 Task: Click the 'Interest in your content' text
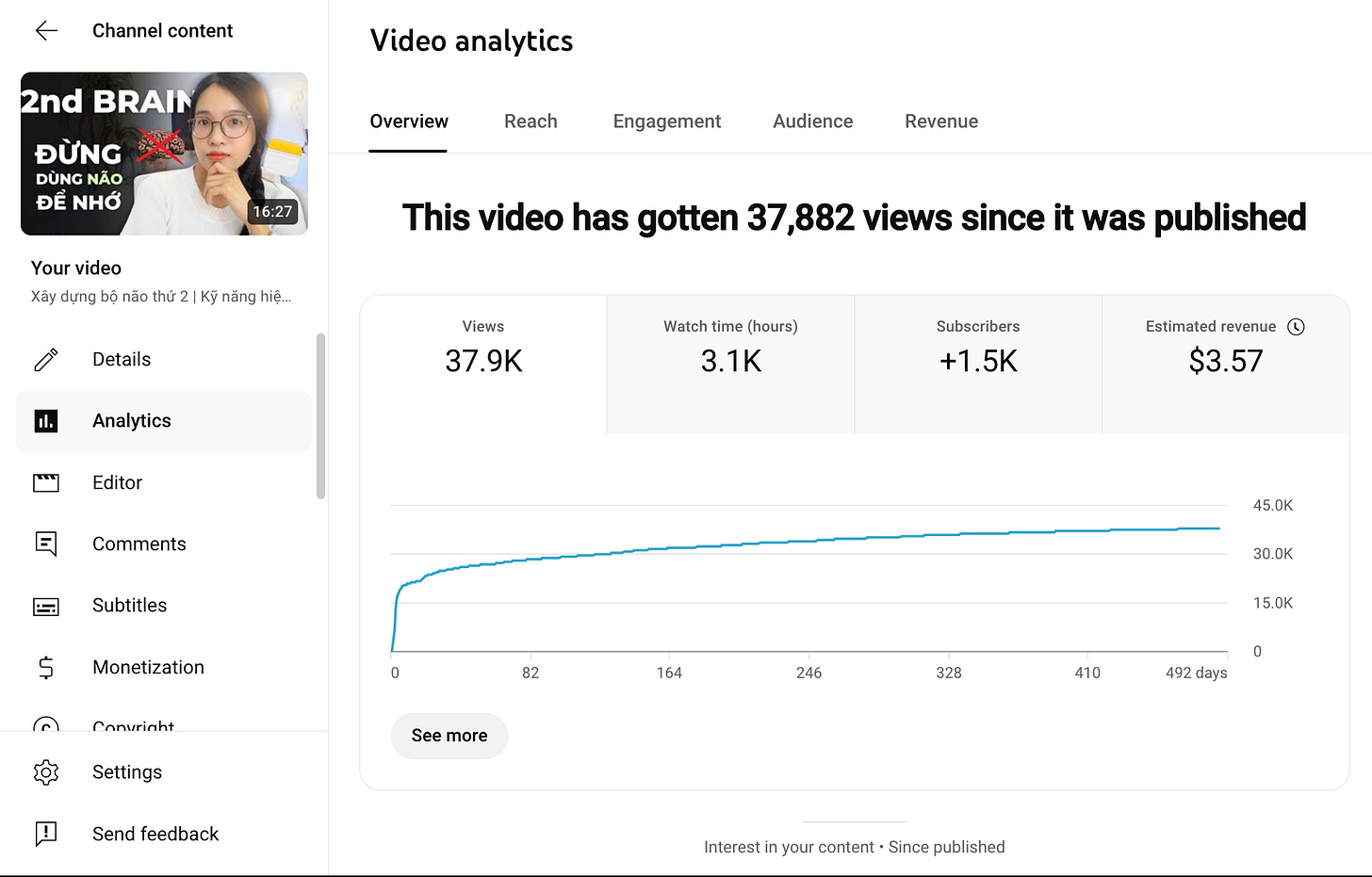(789, 847)
